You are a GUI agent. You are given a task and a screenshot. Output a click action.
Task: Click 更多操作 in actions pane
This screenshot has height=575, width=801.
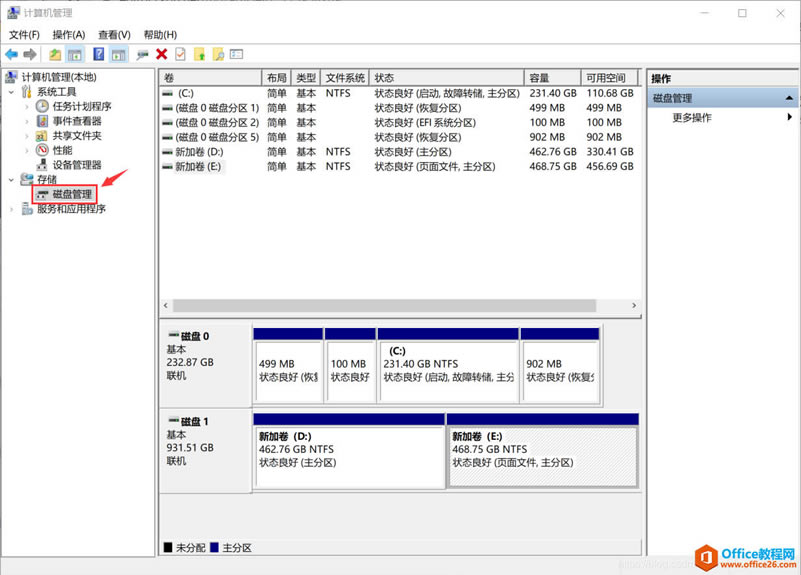coord(692,117)
